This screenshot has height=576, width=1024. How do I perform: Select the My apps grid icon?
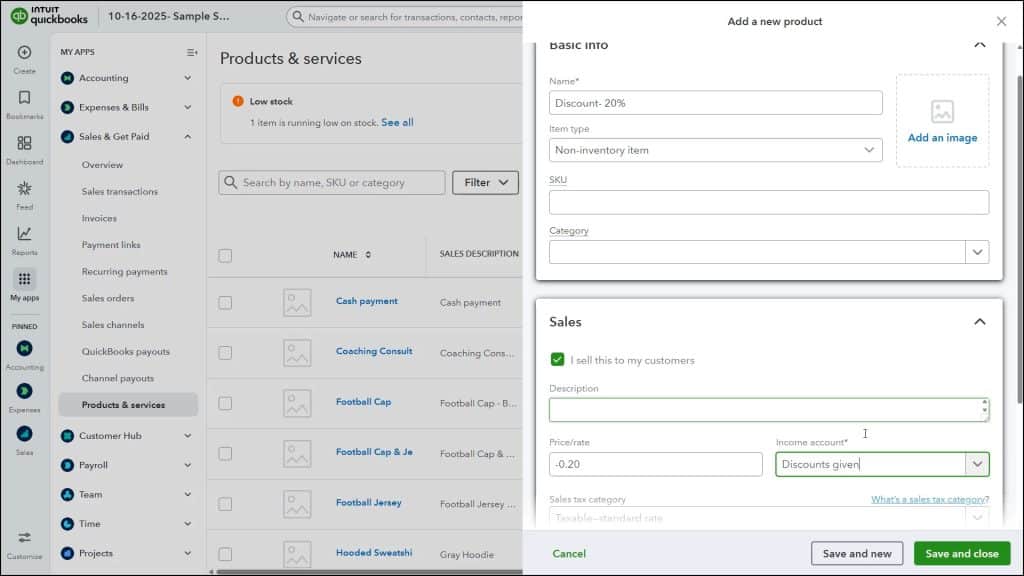click(22, 280)
